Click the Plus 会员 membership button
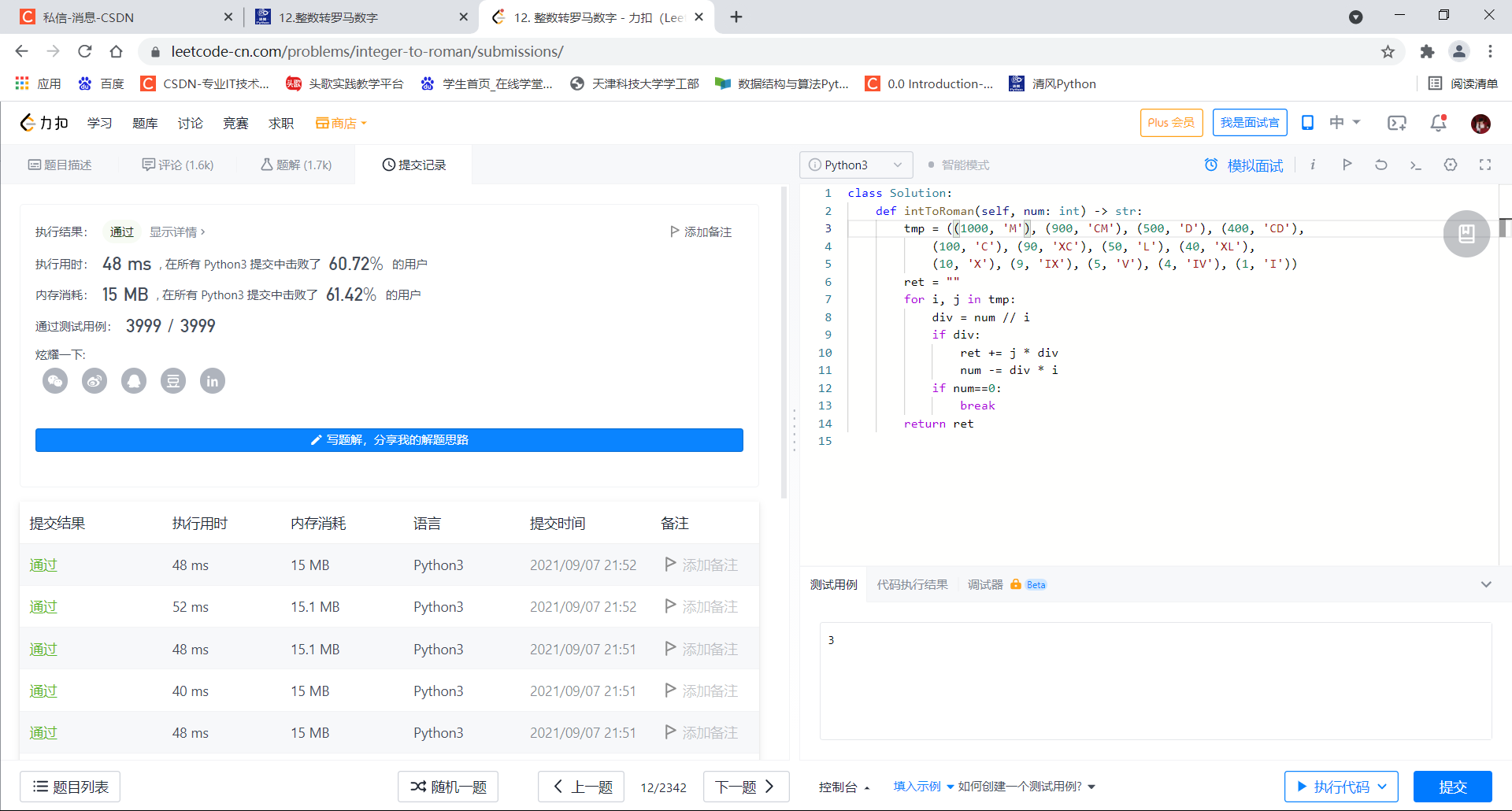1512x811 pixels. click(1171, 123)
